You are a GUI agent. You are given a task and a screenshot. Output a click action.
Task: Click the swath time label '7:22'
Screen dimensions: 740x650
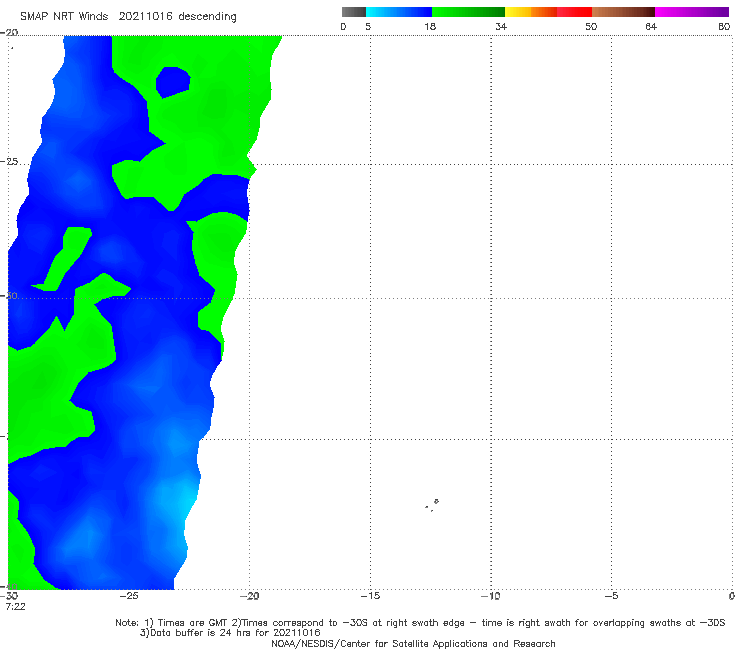[x=15, y=607]
